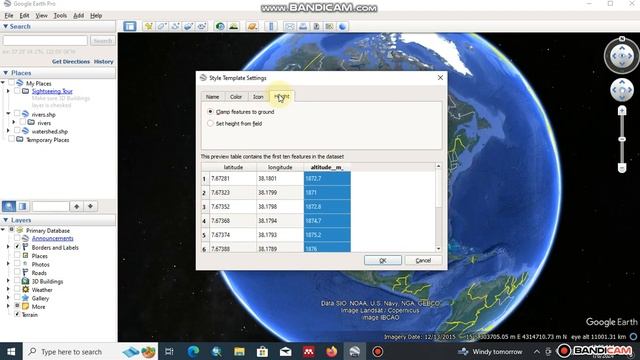This screenshot has height=360, width=640.
Task: Enable the 3D Buildings layer checkbox
Action: (17, 280)
